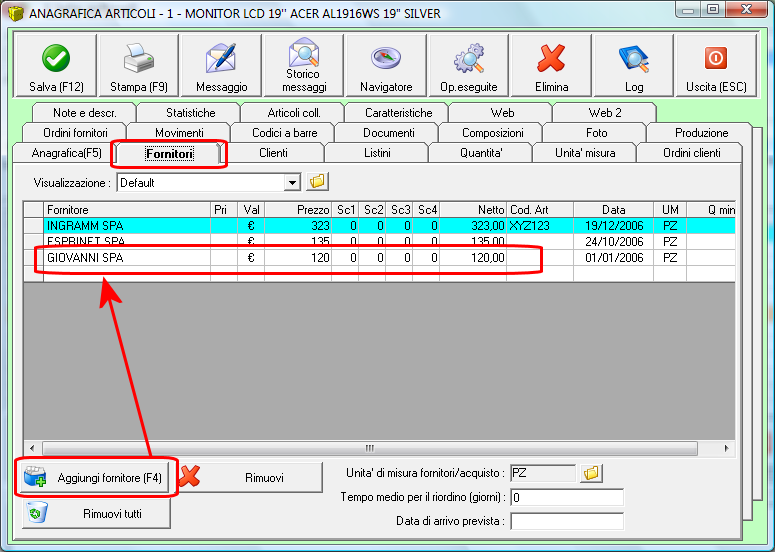Screen dimensions: 775x552
Task: Click the Rimuovi button
Action: [x=249, y=477]
